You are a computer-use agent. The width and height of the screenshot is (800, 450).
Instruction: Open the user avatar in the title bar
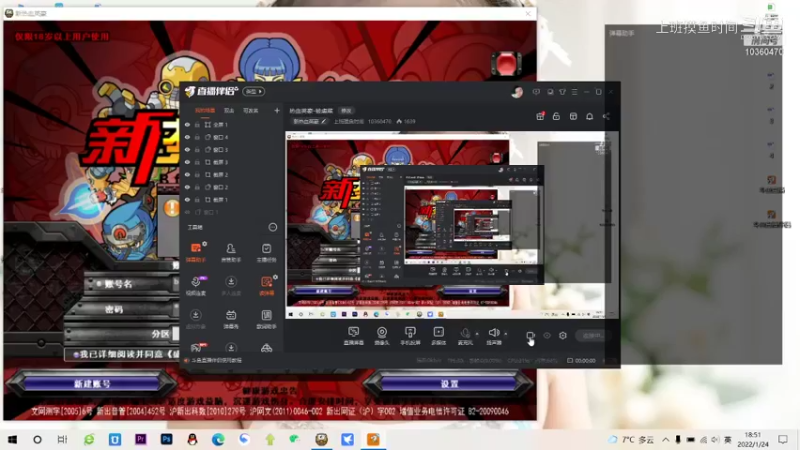click(517, 92)
